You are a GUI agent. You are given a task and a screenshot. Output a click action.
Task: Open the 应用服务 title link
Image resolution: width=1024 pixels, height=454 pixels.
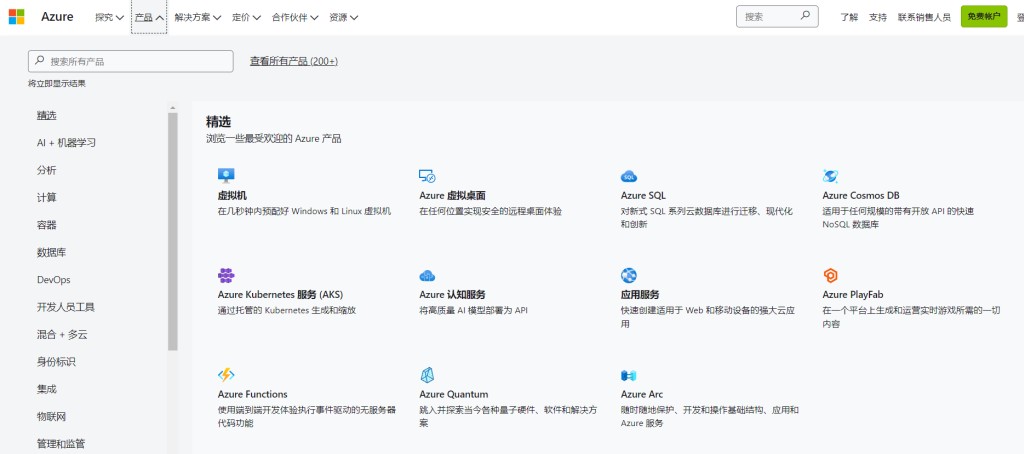pos(640,295)
